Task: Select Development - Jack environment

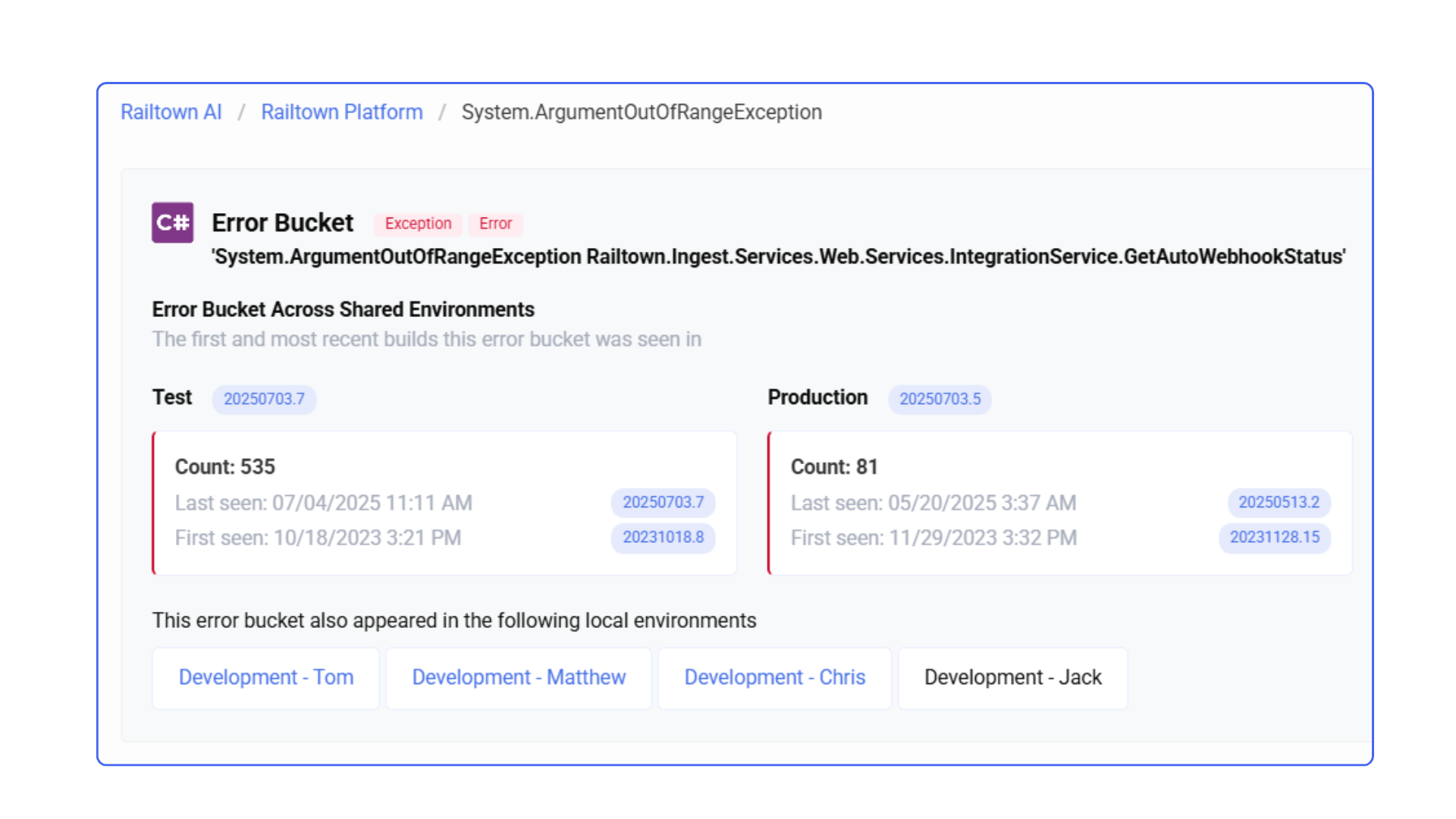Action: 1012,677
